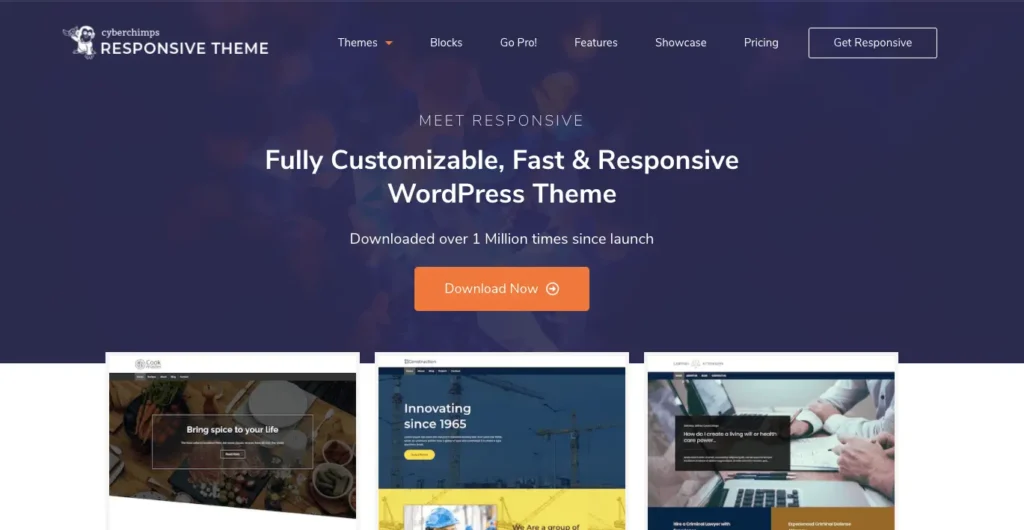Viewport: 1024px width, 530px height.
Task: Click the RESPONSIVE THEME logo text
Action: click(x=184, y=47)
